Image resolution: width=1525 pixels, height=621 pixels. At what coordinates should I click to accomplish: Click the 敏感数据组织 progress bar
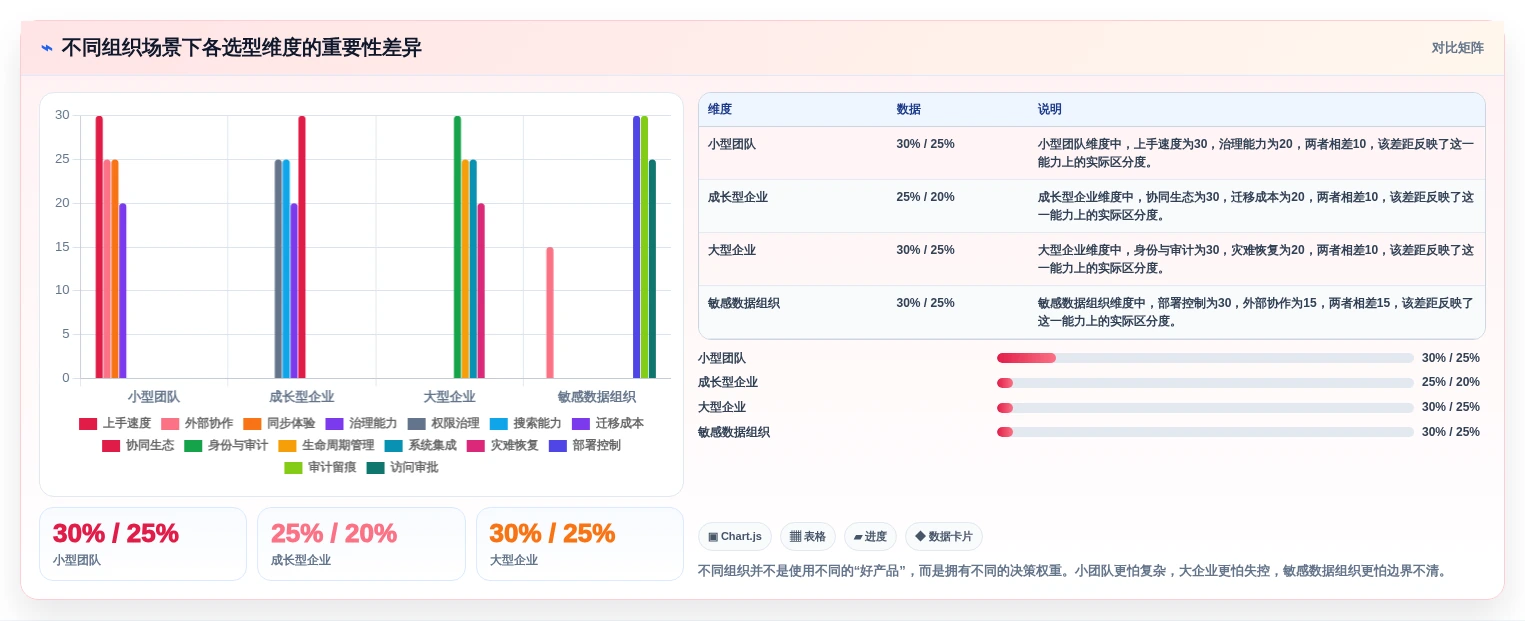click(x=1205, y=432)
